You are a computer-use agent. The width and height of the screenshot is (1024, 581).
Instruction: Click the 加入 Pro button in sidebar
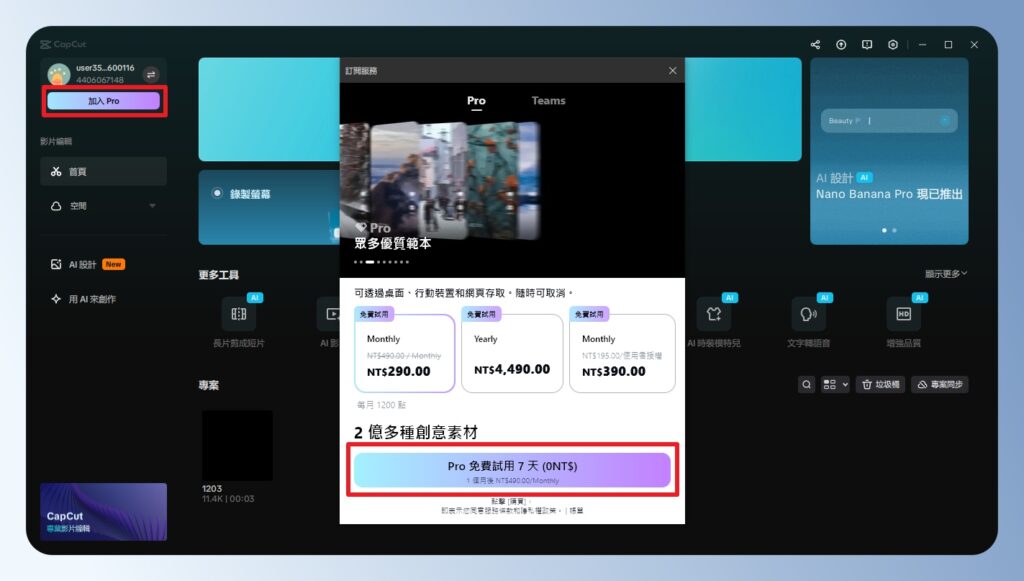point(103,101)
